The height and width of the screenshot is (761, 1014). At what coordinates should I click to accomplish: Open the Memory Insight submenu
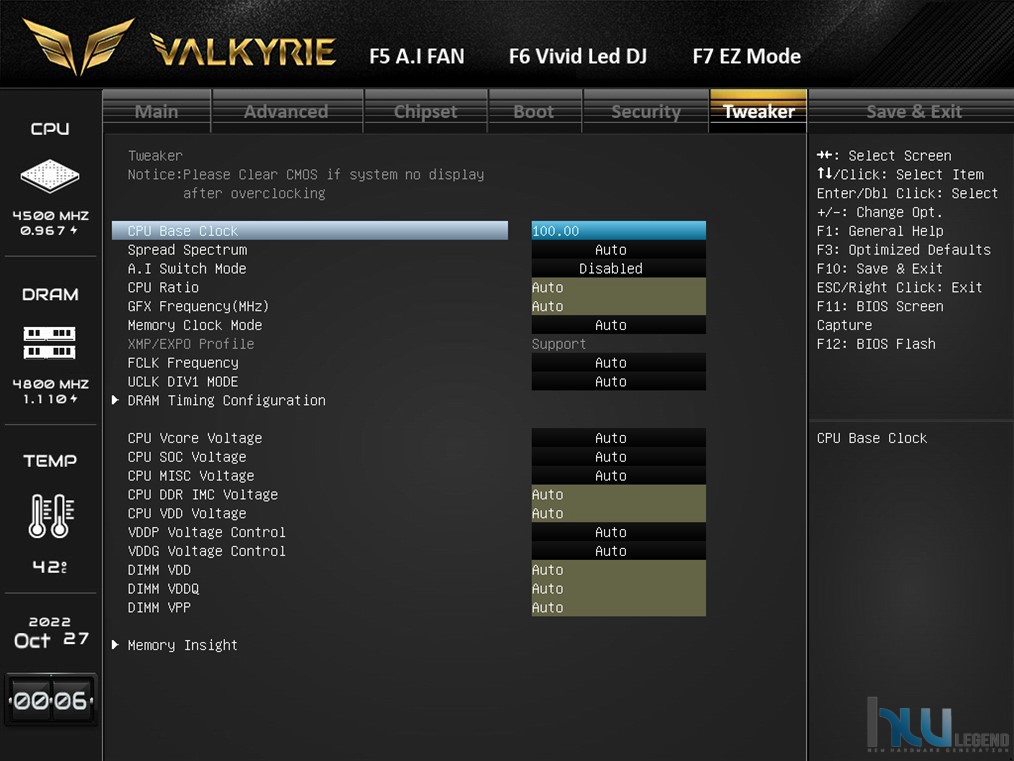[x=182, y=645]
